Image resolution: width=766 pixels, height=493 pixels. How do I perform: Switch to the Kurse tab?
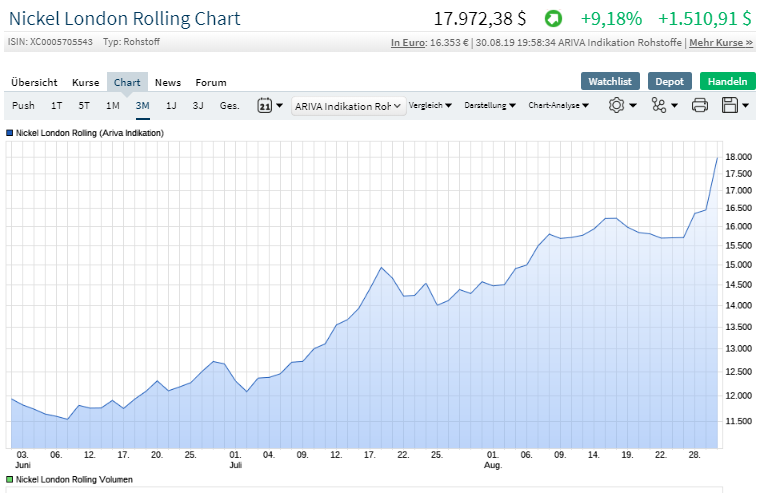pos(86,82)
